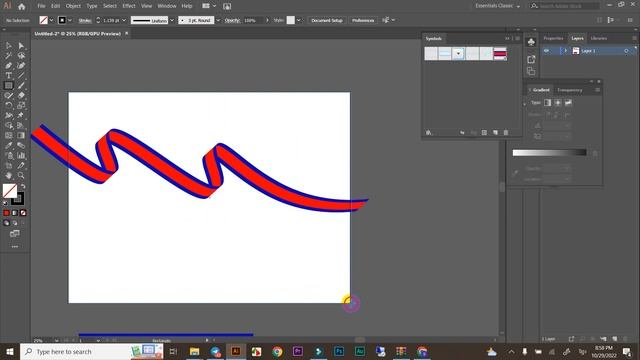The image size is (640, 360).
Task: Open the Effect menu
Action: 129,6
